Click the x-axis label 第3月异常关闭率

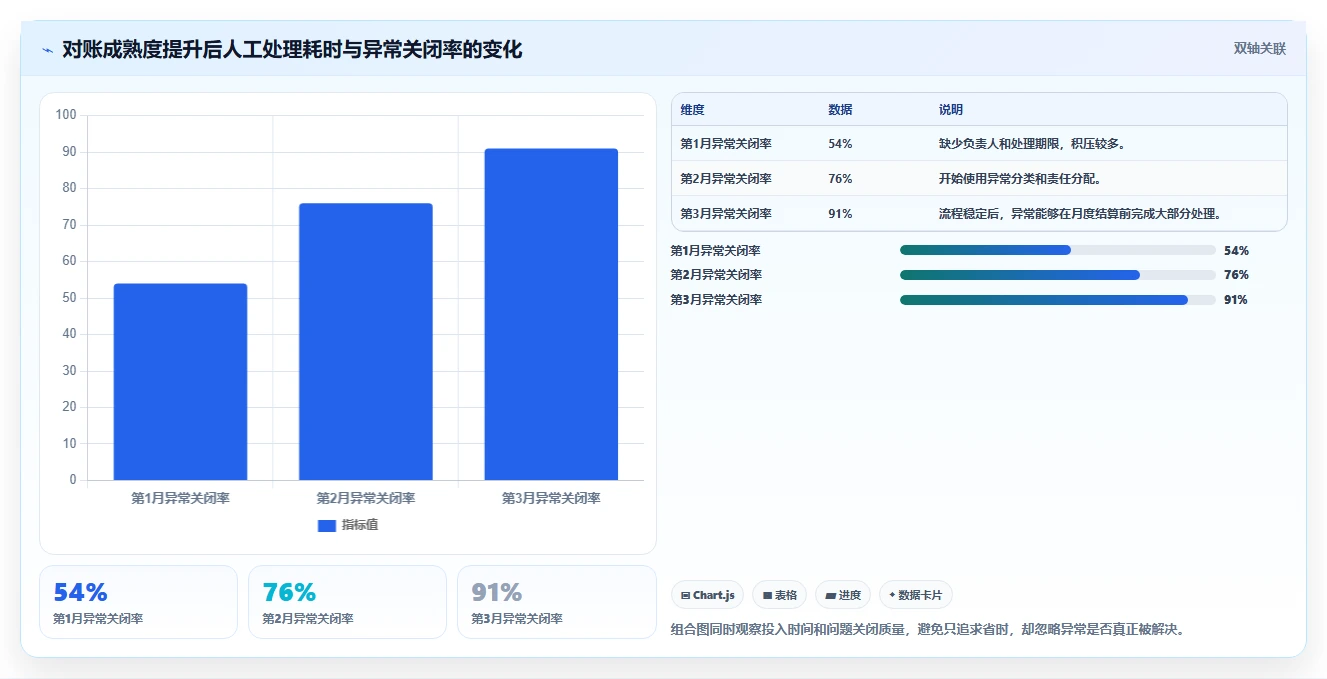tap(551, 498)
